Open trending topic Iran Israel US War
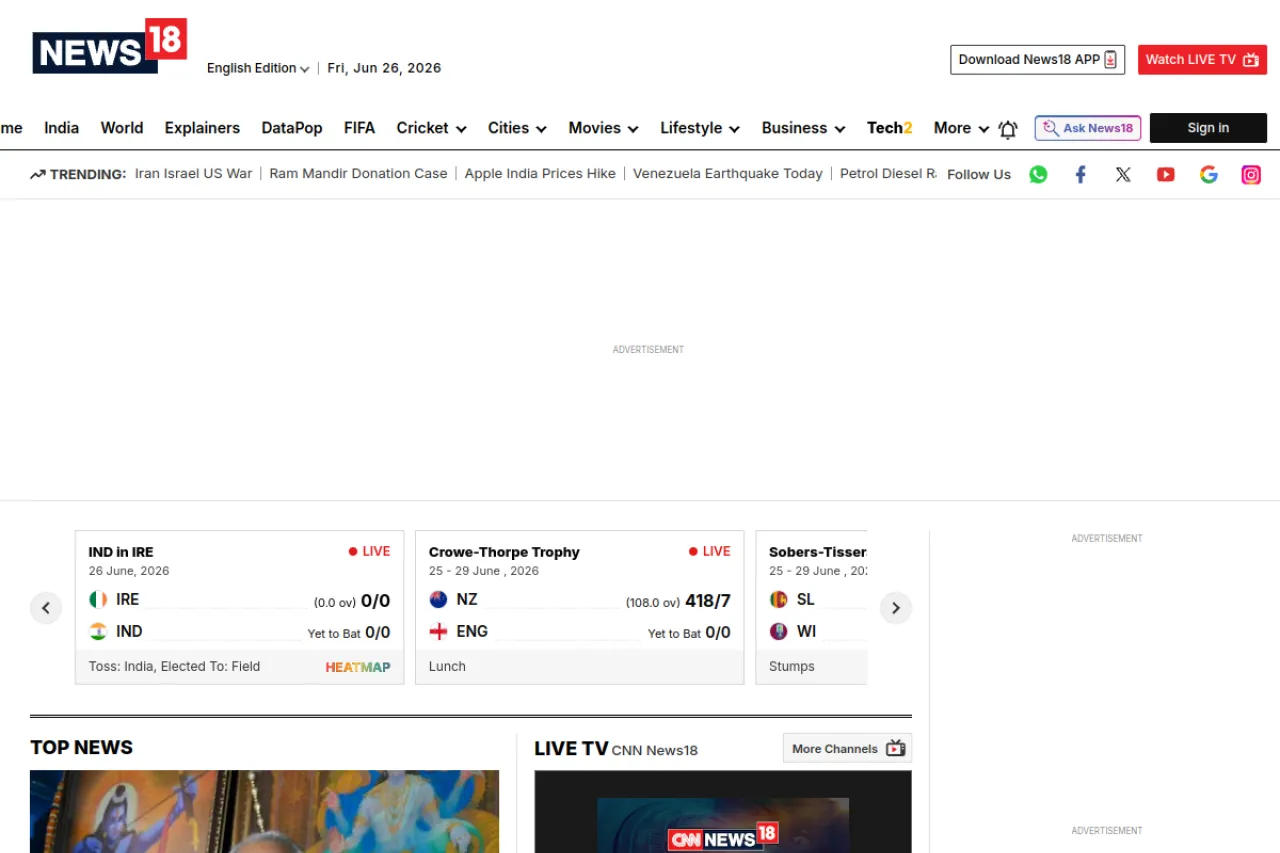 point(194,174)
